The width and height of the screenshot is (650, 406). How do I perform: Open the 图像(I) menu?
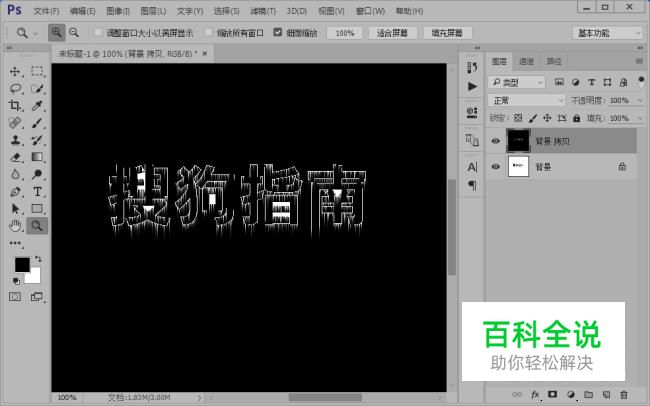[x=118, y=11]
